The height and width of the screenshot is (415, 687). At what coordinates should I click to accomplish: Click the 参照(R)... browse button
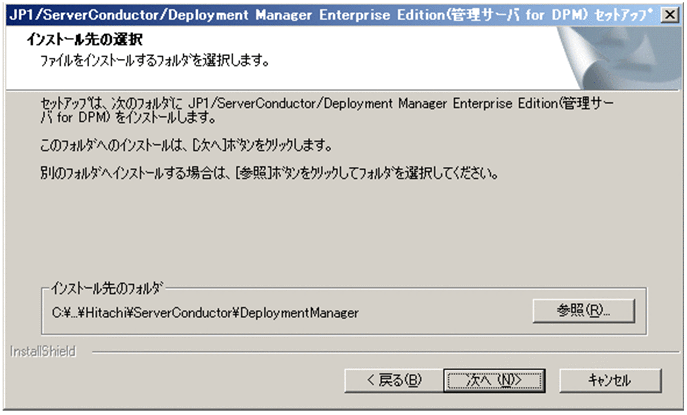[x=584, y=310]
